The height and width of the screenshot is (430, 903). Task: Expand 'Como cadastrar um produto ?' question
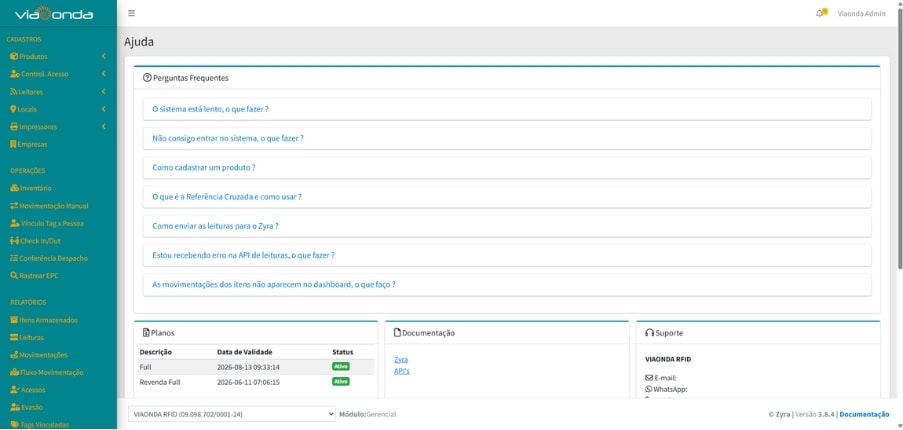pos(204,167)
